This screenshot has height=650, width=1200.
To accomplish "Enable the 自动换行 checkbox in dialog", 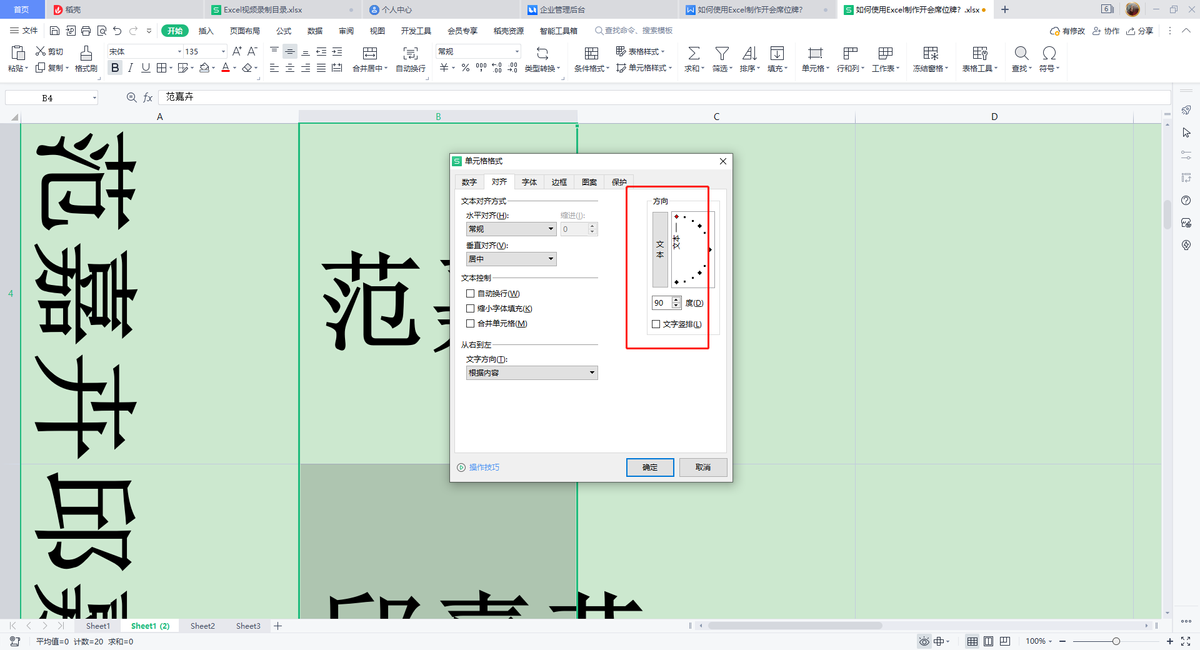I will (470, 294).
